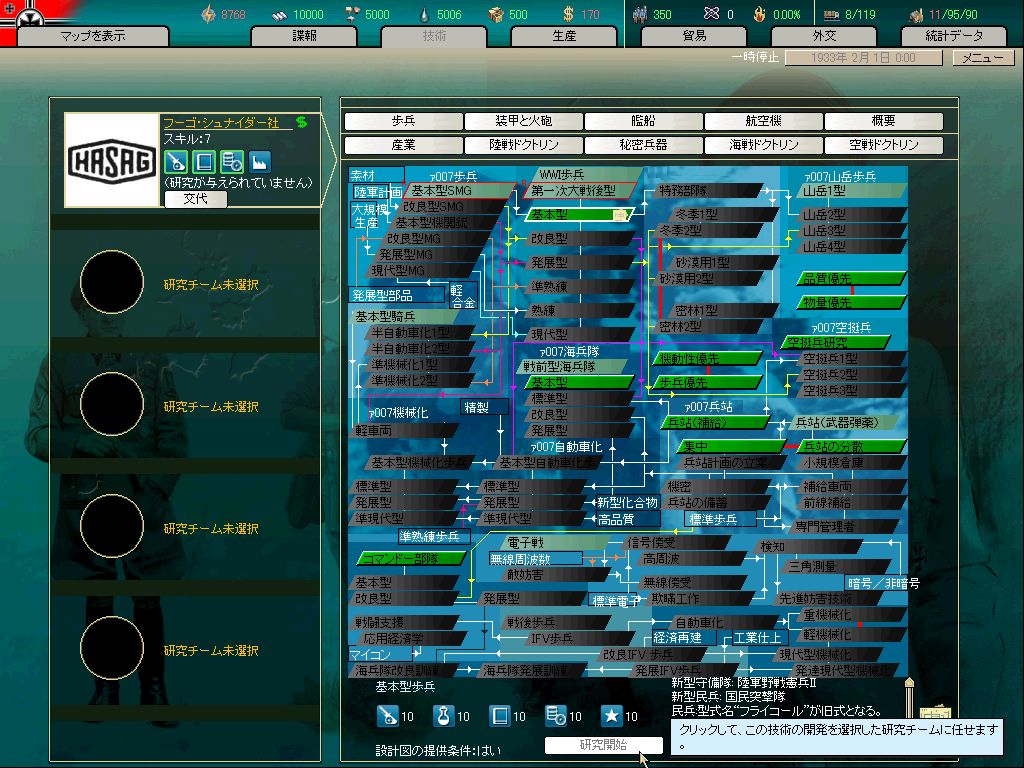Image resolution: width=1024 pixels, height=768 pixels.
Task: Switch to the 外交 diplomacy tab
Action: click(824, 36)
